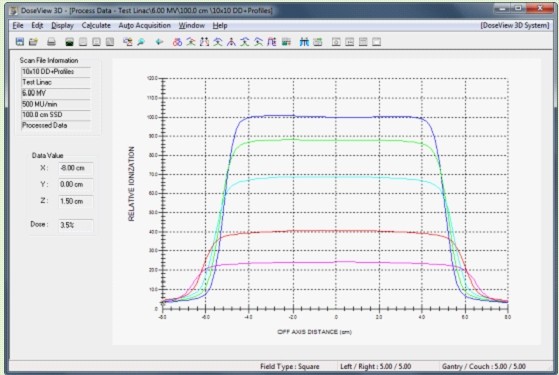Click the 'RELATIVE IONIZATION' axis label
The height and width of the screenshot is (375, 559).
click(131, 184)
